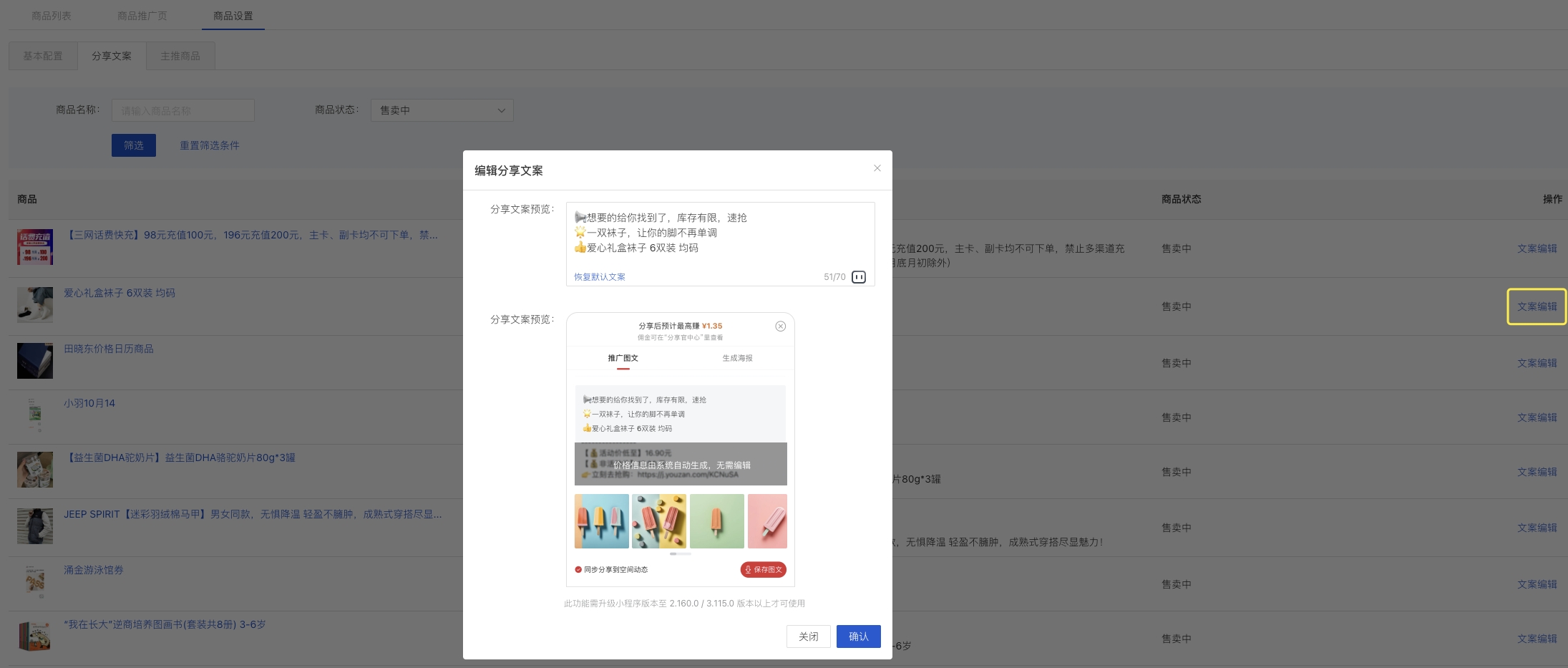
Task: Open the 商品状态 dropdown showing 售卖中
Action: pos(442,110)
